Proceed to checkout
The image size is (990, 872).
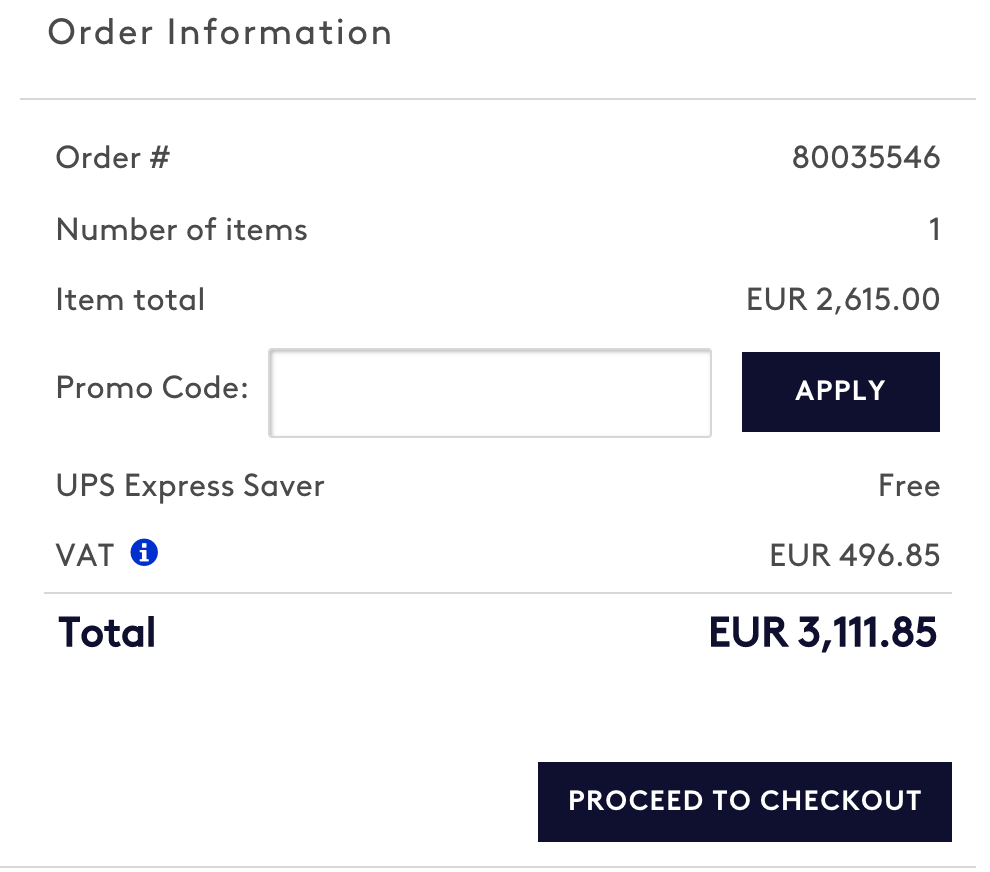point(744,801)
